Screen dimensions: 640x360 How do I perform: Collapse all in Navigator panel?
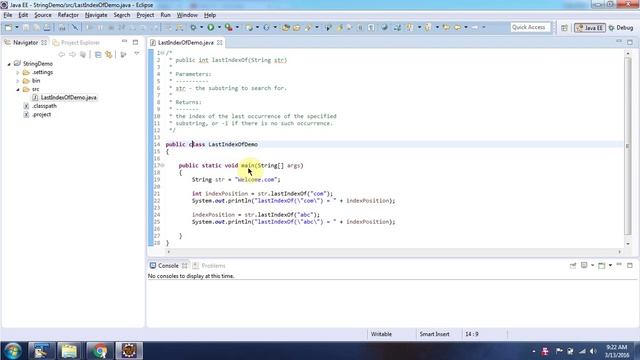click(98, 54)
